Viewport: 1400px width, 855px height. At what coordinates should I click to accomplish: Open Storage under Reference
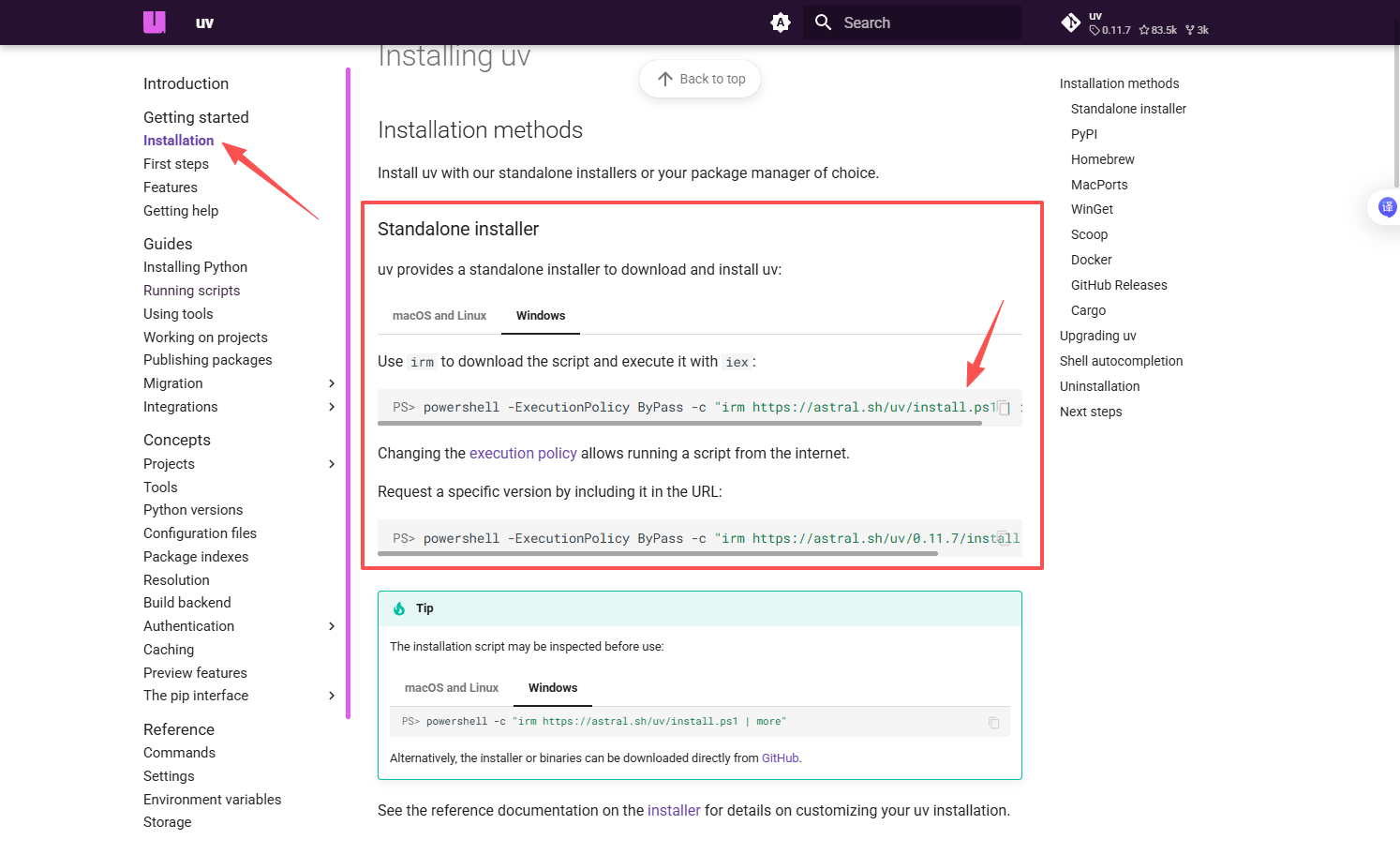(x=167, y=822)
